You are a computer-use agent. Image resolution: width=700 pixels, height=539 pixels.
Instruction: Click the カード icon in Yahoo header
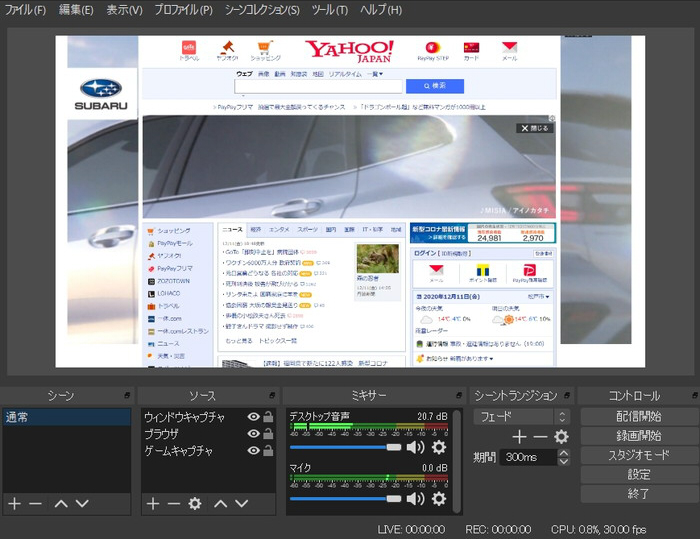point(471,50)
